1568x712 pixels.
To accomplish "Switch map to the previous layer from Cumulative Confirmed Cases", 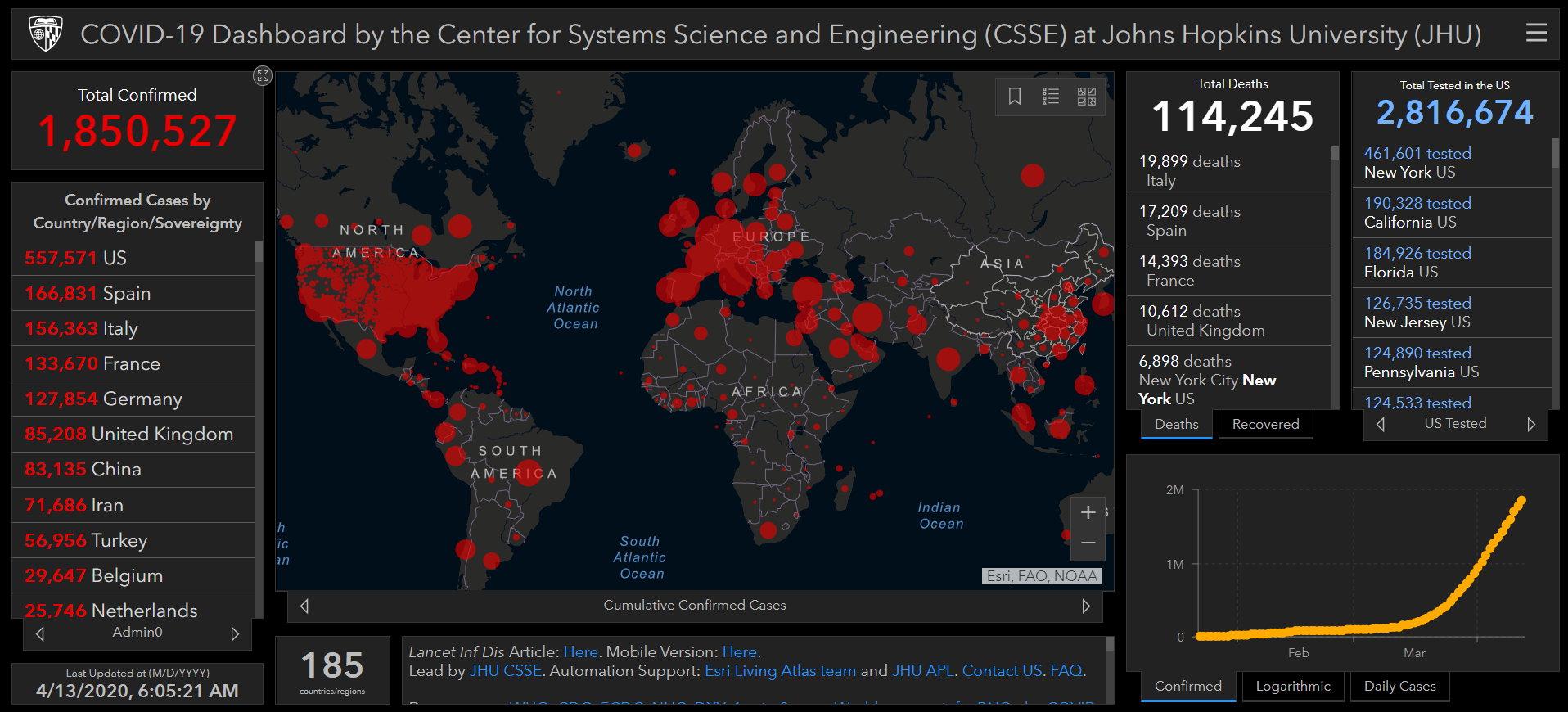I will click(x=304, y=606).
